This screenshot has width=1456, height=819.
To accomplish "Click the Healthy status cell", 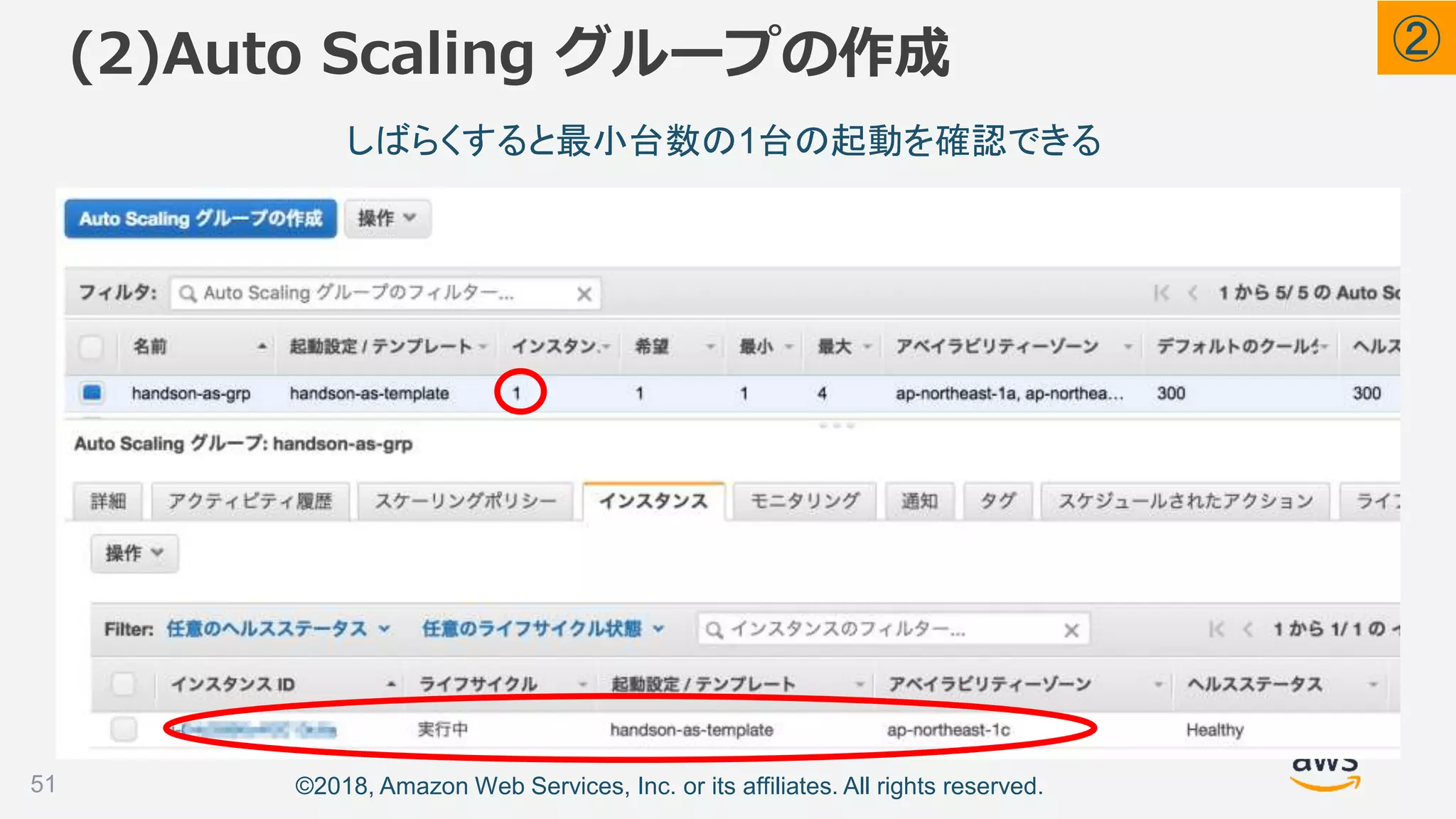I will pos(1215,730).
